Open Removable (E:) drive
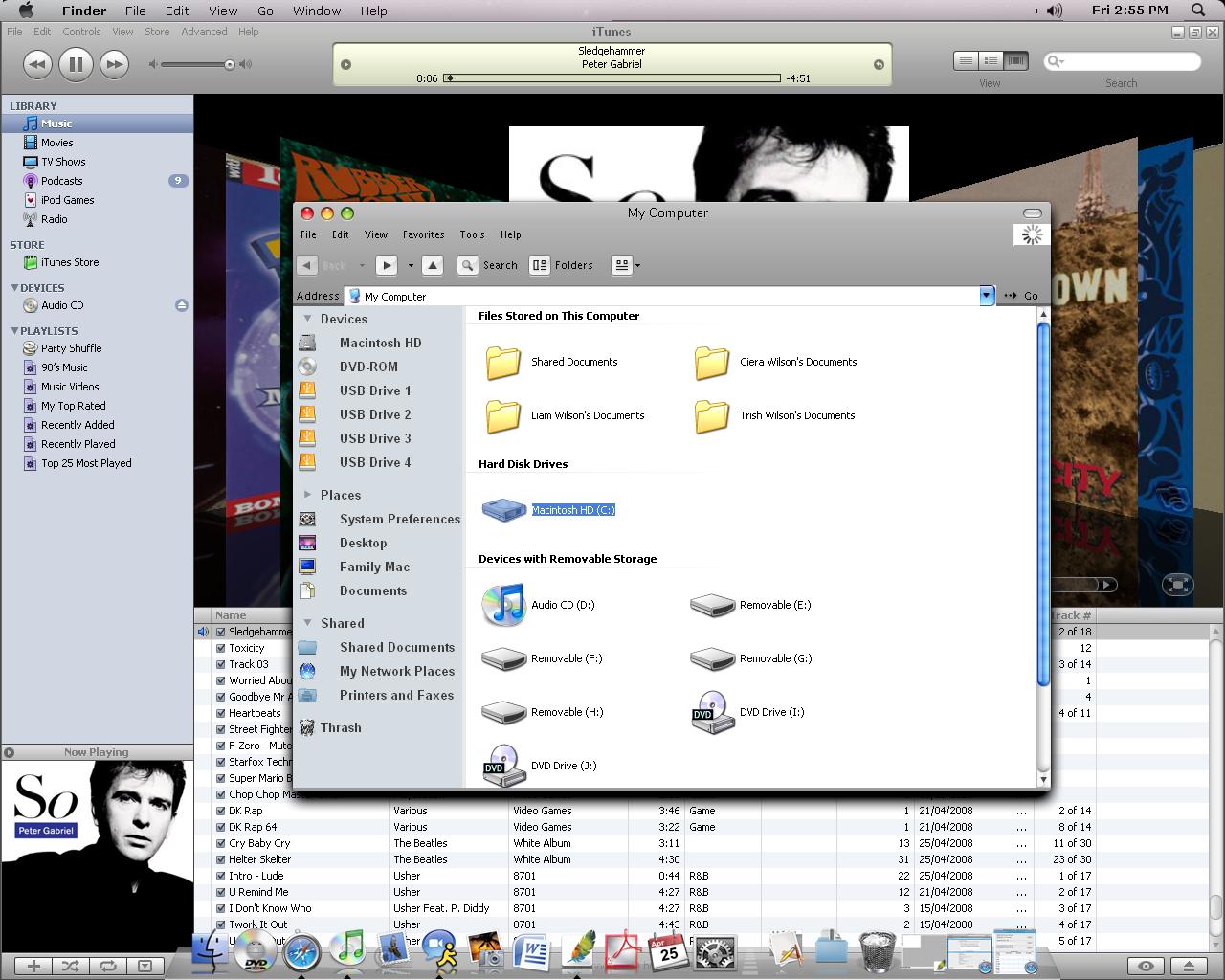Screen dimensions: 1225x980 coord(712,605)
